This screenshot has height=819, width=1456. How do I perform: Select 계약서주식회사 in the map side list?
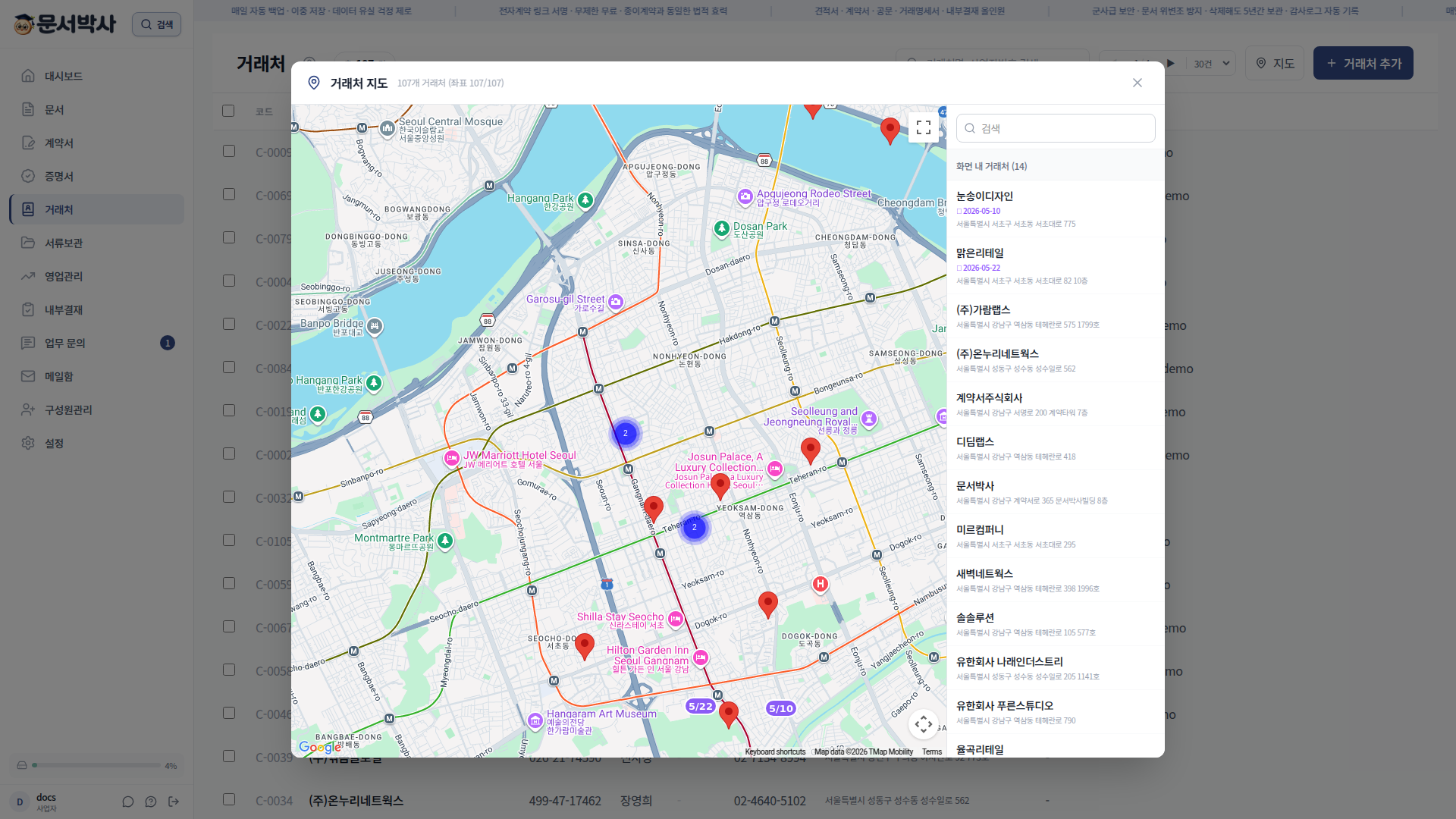1056,404
